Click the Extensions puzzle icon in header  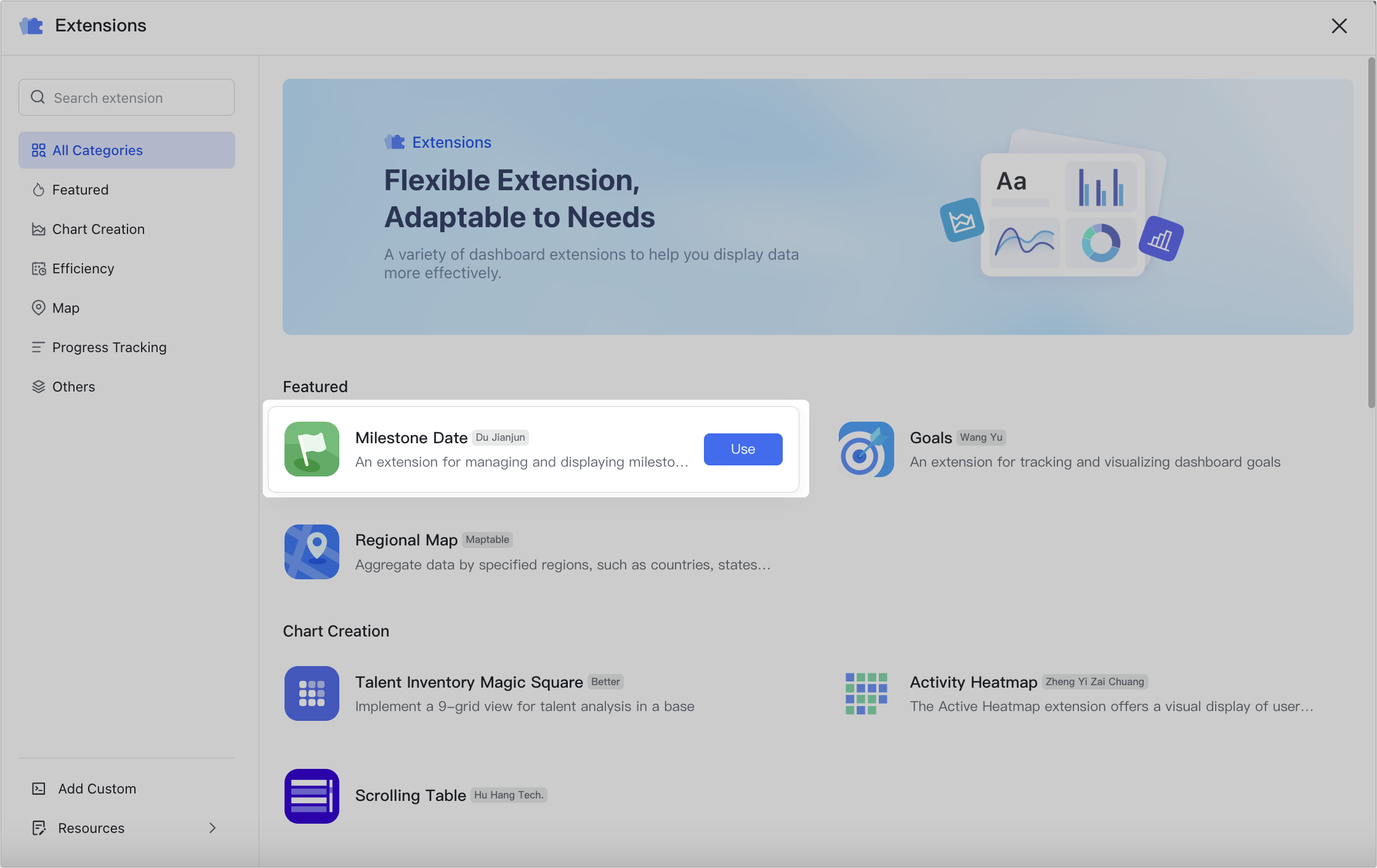point(31,26)
